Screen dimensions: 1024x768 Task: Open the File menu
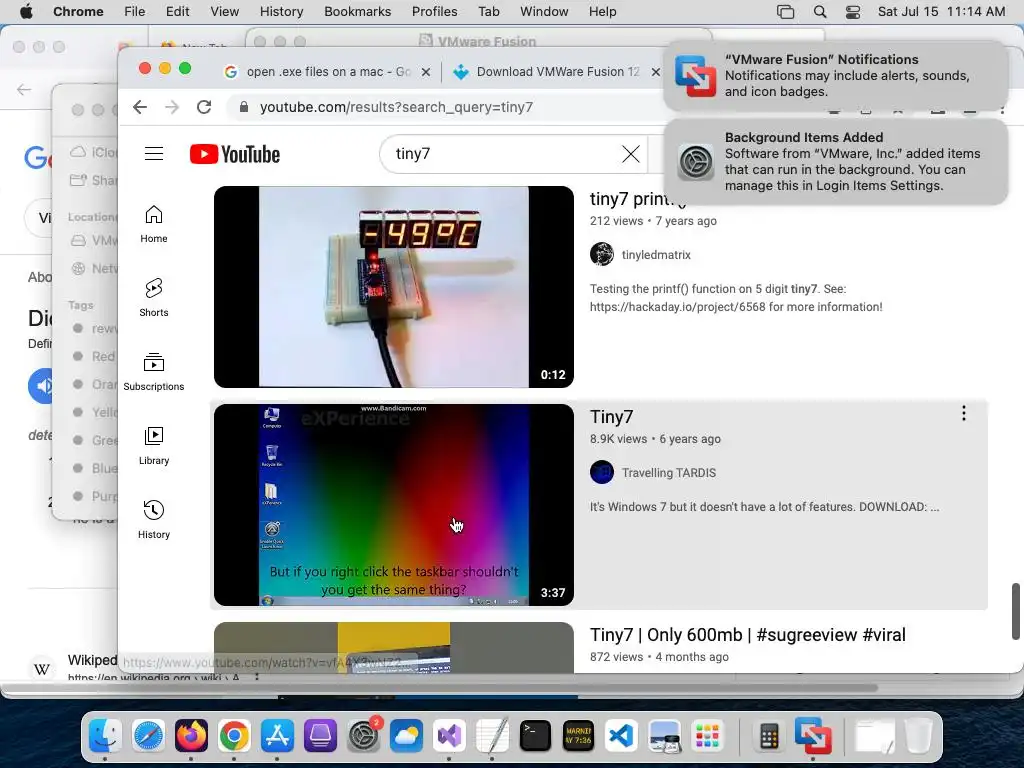tap(135, 12)
